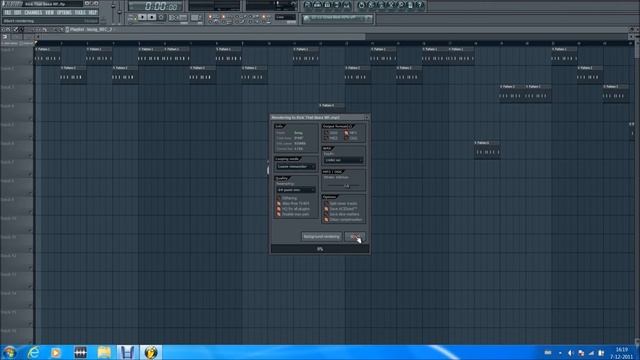The width and height of the screenshot is (640, 360).
Task: Toggle HQ for all plugins checkbox
Action: click(x=279, y=209)
